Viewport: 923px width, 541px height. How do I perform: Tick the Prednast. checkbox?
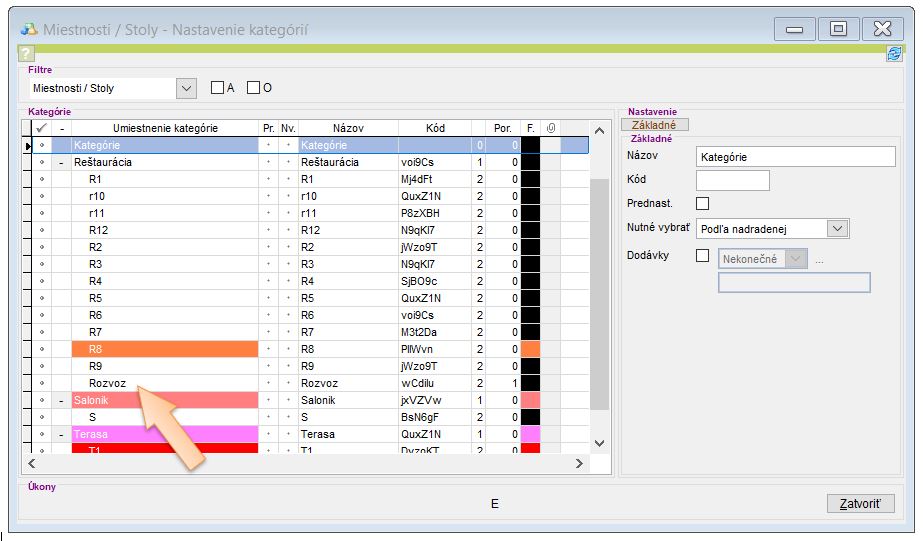pos(702,204)
